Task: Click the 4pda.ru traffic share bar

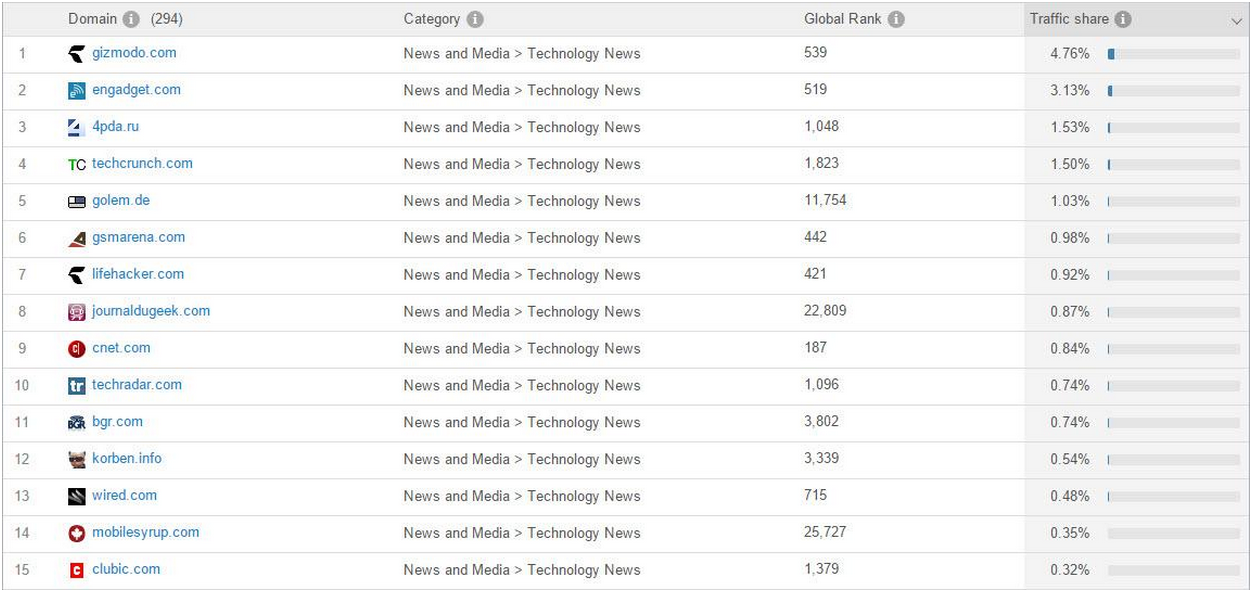Action: (1173, 128)
